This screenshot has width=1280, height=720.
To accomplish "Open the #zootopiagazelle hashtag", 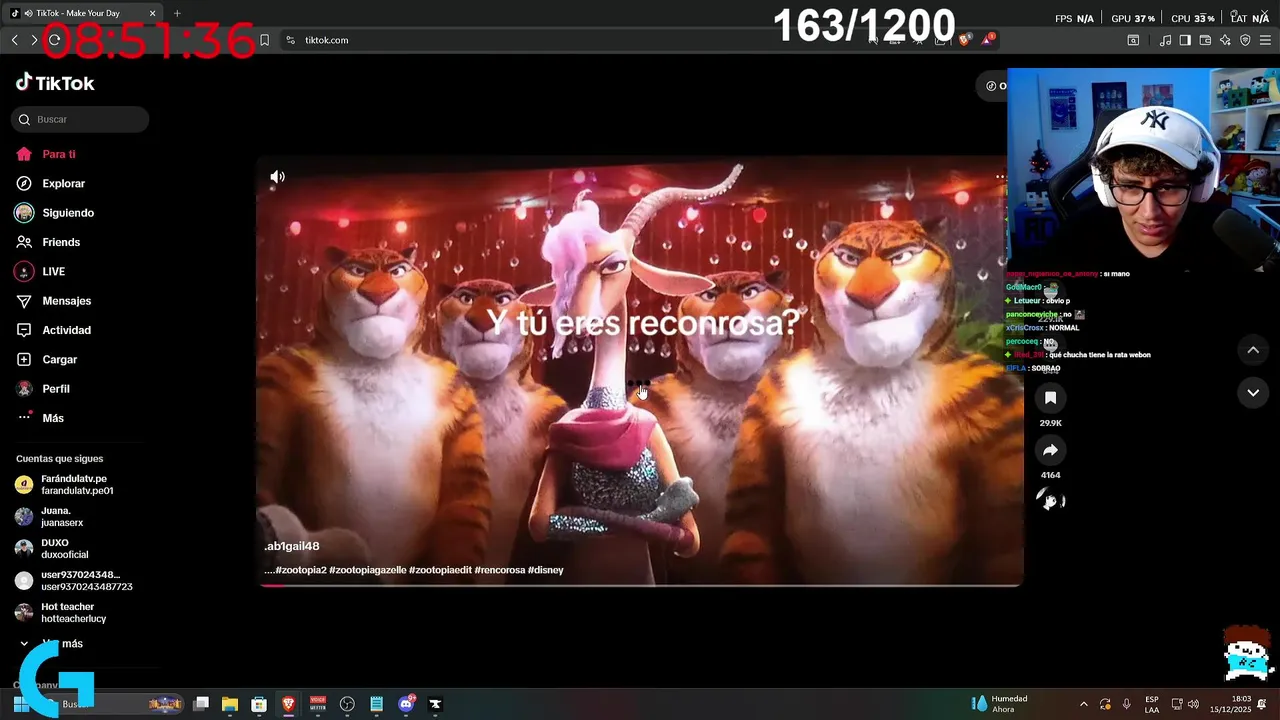I will [367, 570].
